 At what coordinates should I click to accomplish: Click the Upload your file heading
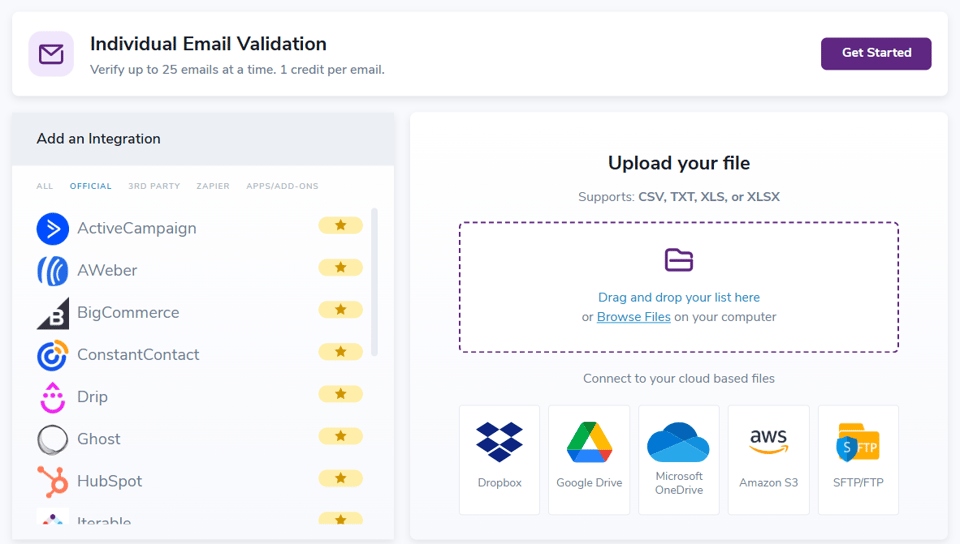(679, 163)
